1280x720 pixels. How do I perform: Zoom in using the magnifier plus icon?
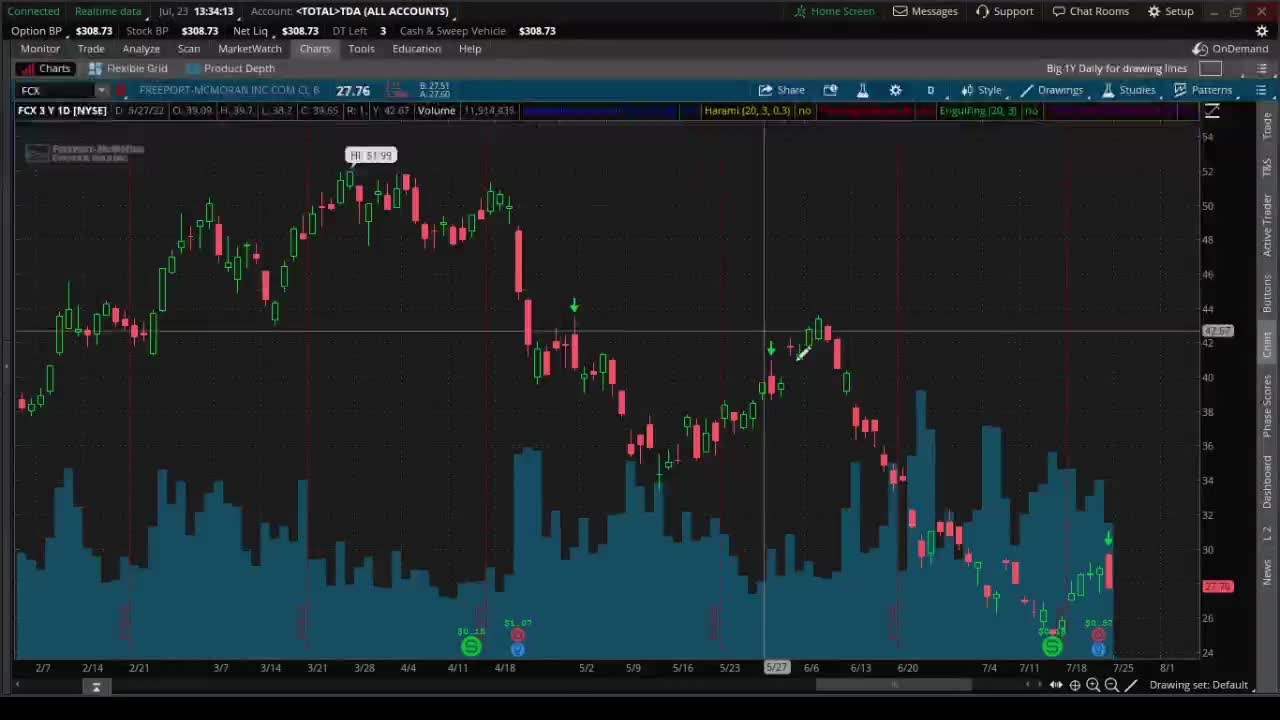[x=1093, y=685]
